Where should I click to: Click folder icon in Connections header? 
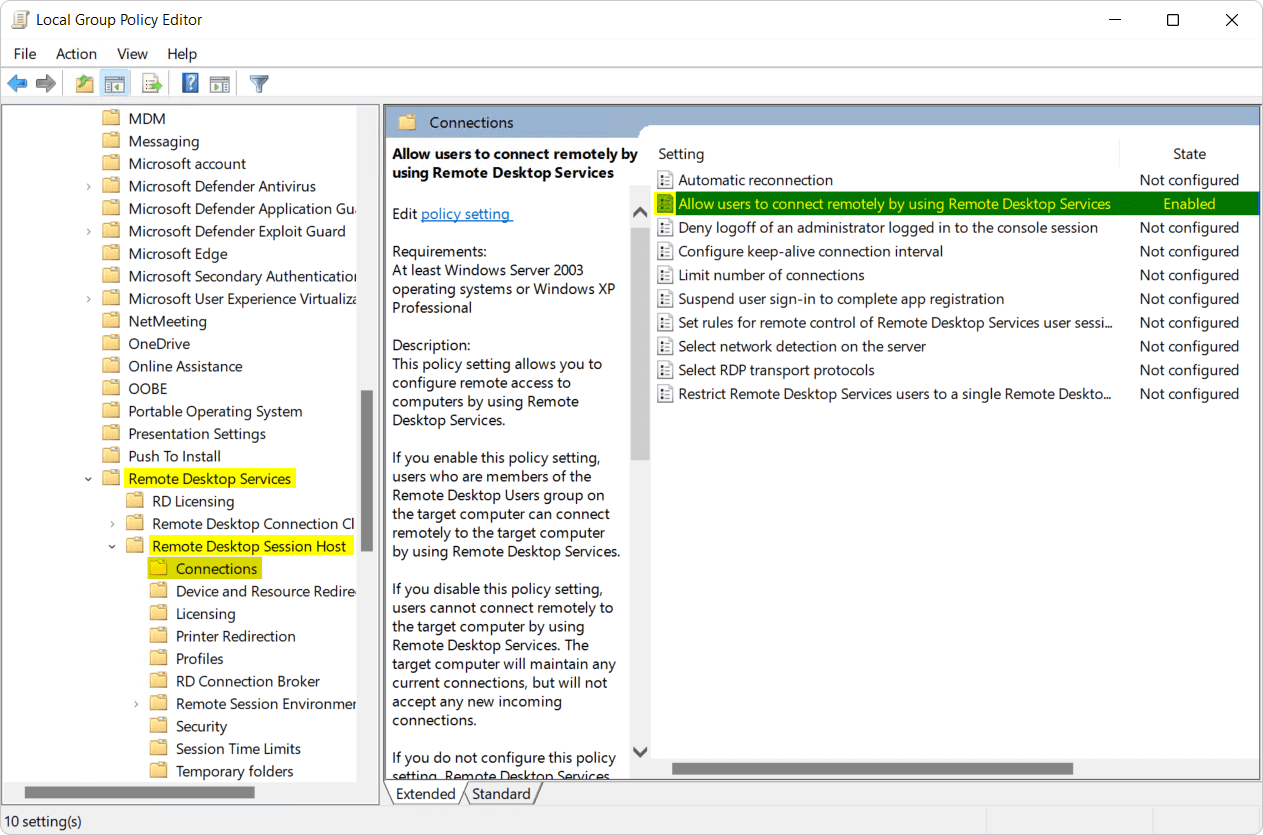click(407, 122)
